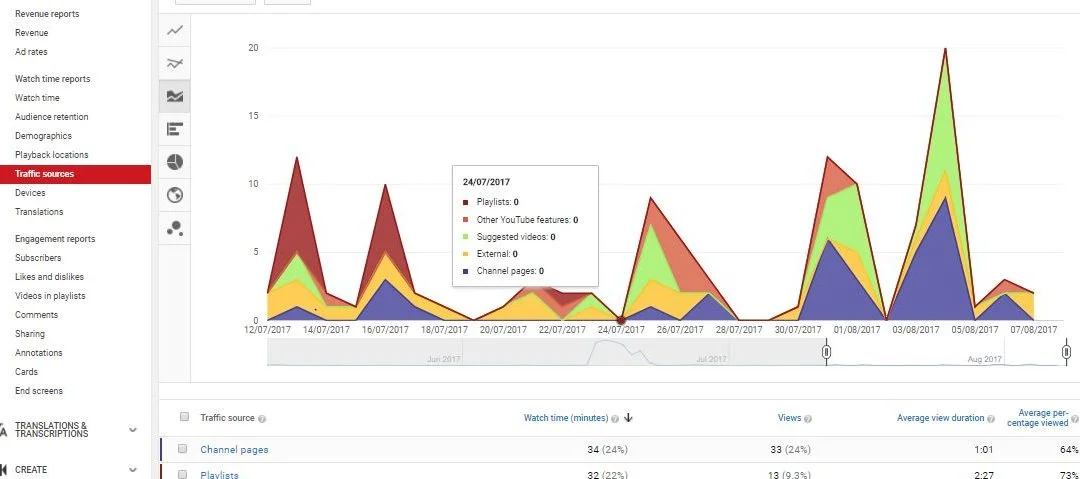Image resolution: width=1080 pixels, height=479 pixels.
Task: Click help icon next to Traffic source
Action: coord(262,418)
